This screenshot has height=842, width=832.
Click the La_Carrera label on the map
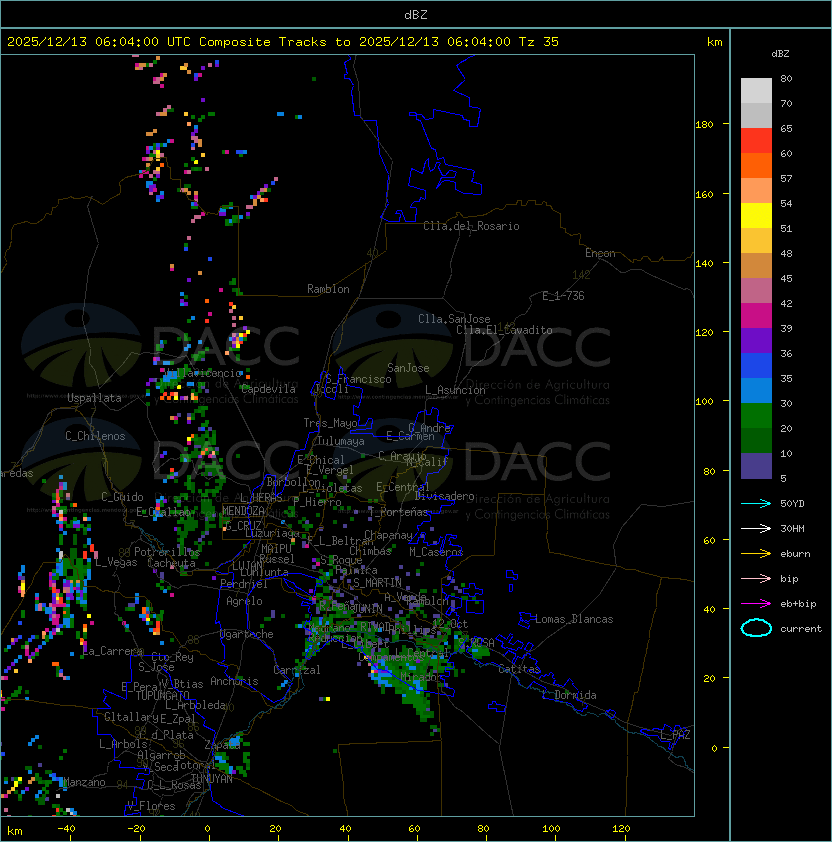coord(113,651)
